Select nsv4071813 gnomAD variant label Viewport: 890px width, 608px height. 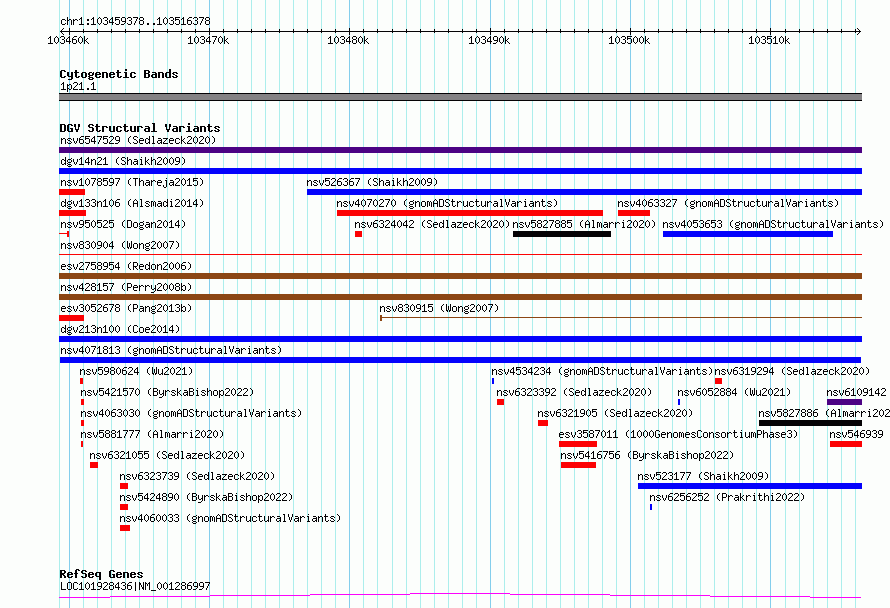pos(171,350)
